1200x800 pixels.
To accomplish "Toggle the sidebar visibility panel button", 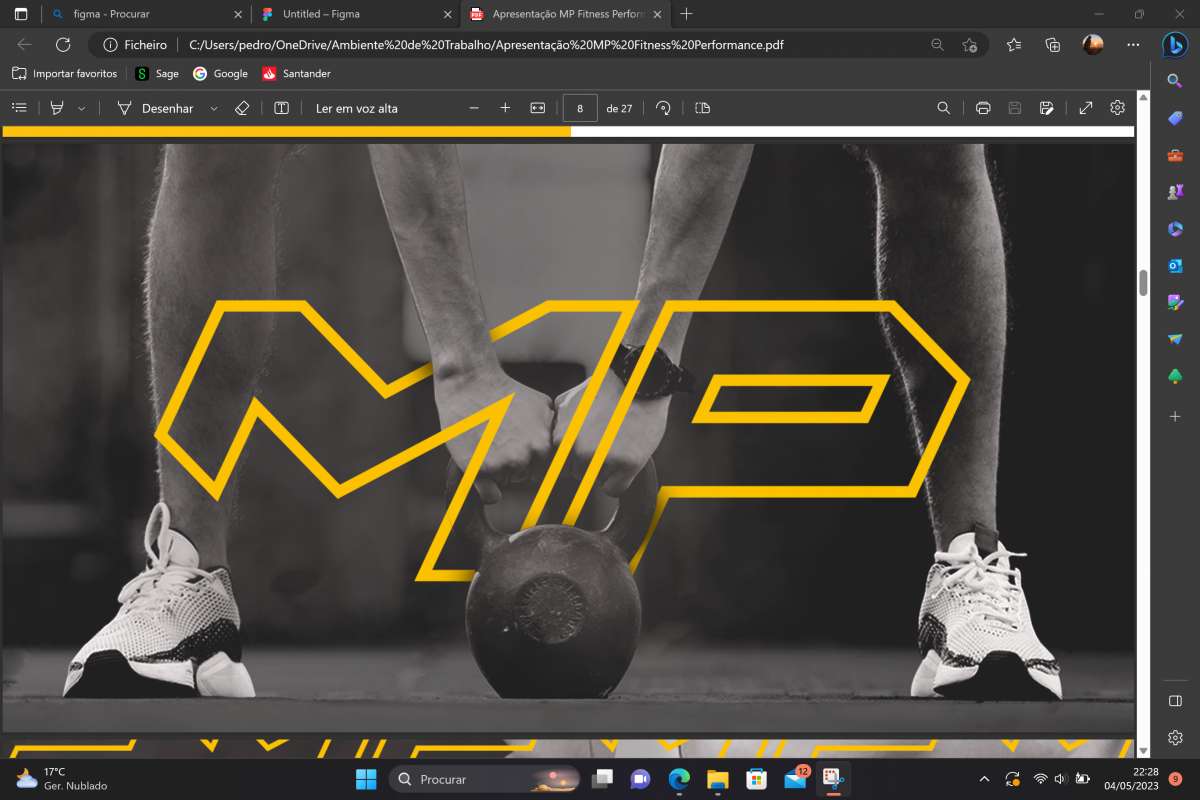I will tap(1176, 701).
